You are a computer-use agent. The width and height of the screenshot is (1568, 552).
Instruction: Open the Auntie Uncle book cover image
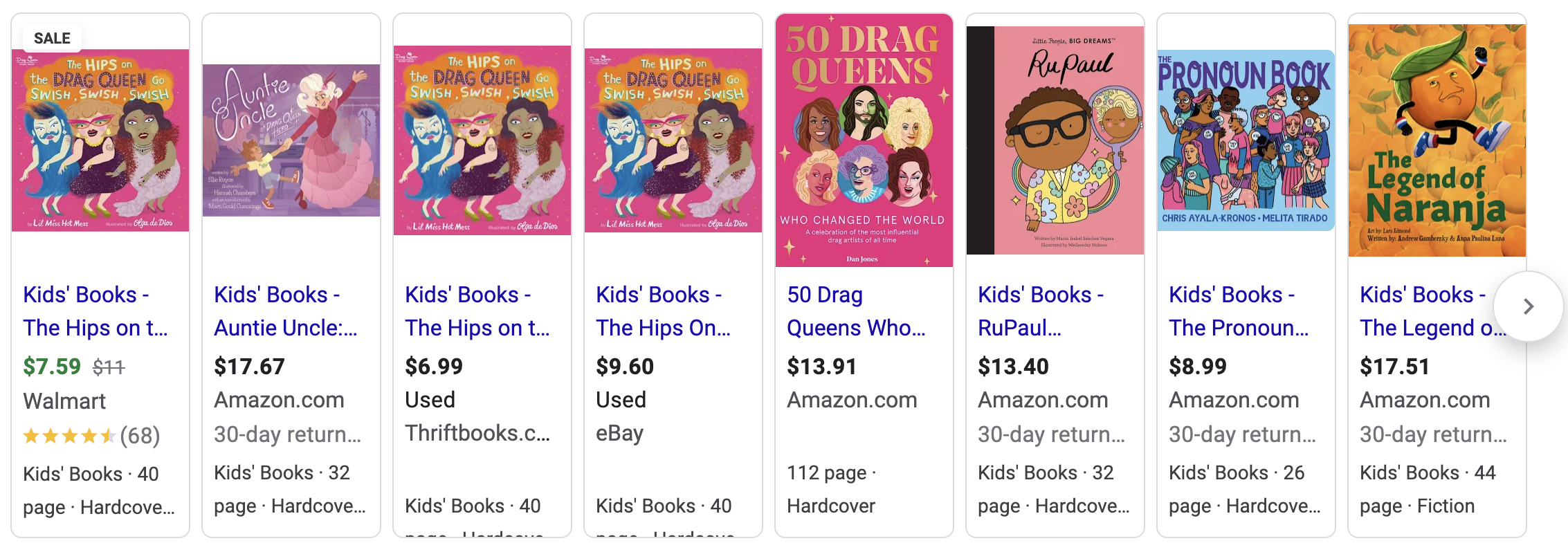click(x=291, y=140)
